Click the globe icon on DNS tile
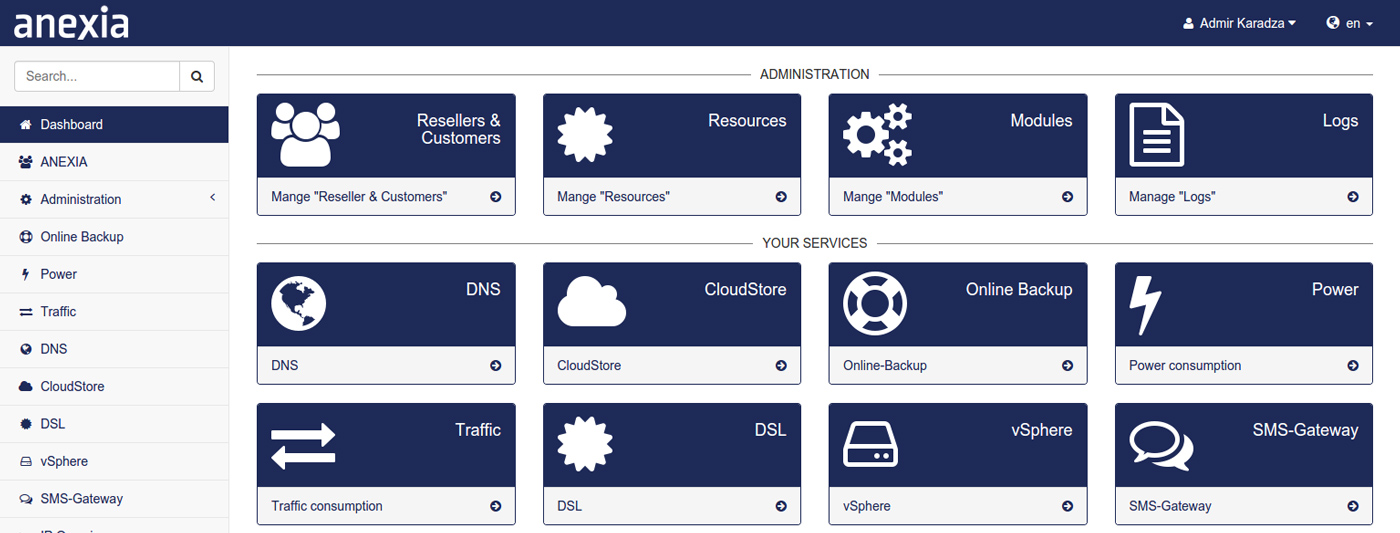The width and height of the screenshot is (1400, 533). pyautogui.click(x=299, y=303)
